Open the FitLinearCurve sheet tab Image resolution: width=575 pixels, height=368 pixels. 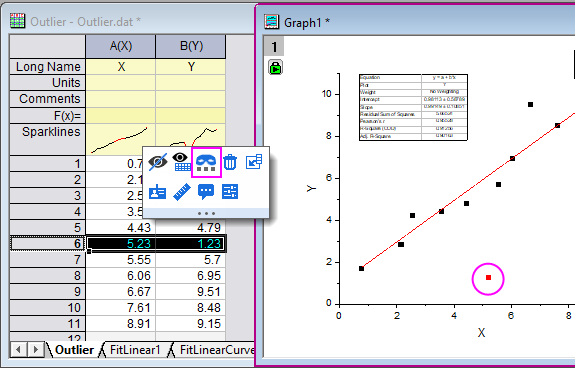(x=216, y=350)
